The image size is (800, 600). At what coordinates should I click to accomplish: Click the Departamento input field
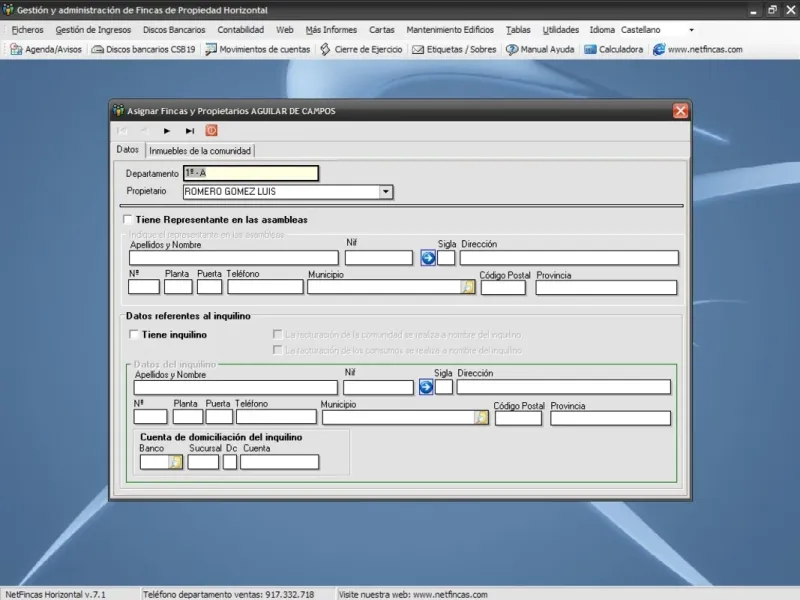[250, 173]
